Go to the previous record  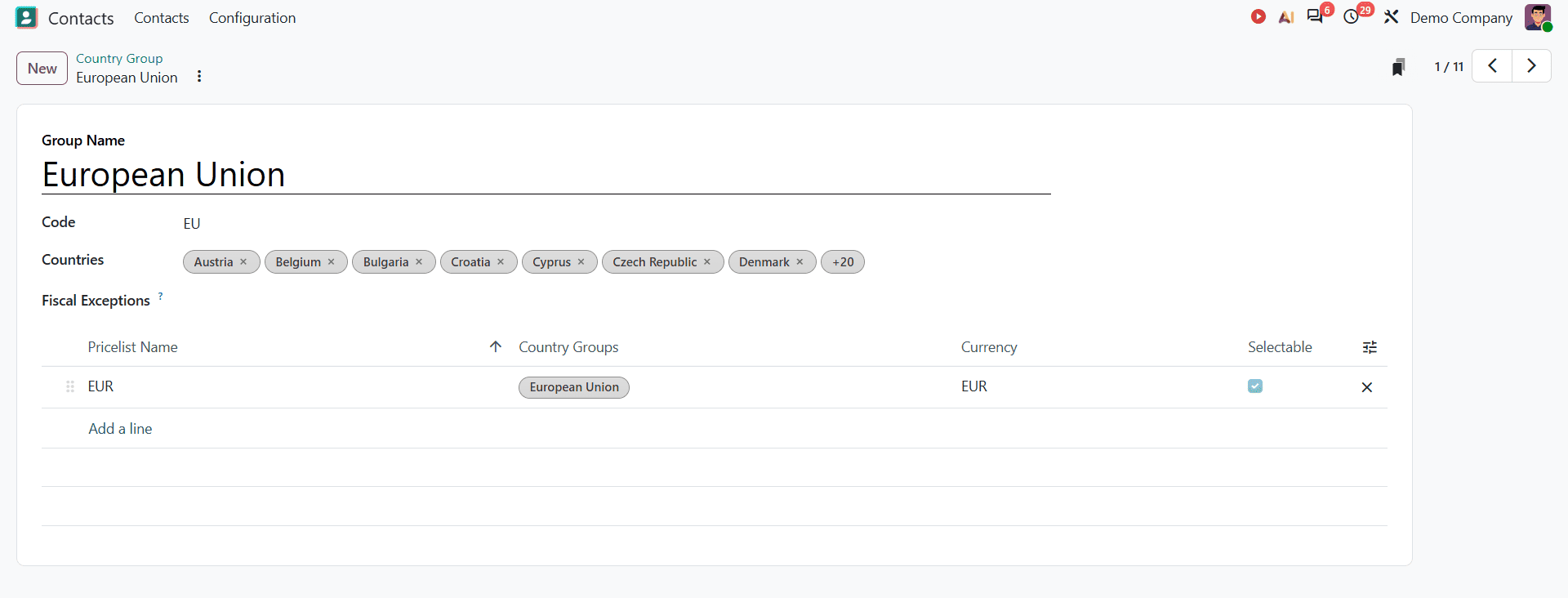(x=1492, y=66)
